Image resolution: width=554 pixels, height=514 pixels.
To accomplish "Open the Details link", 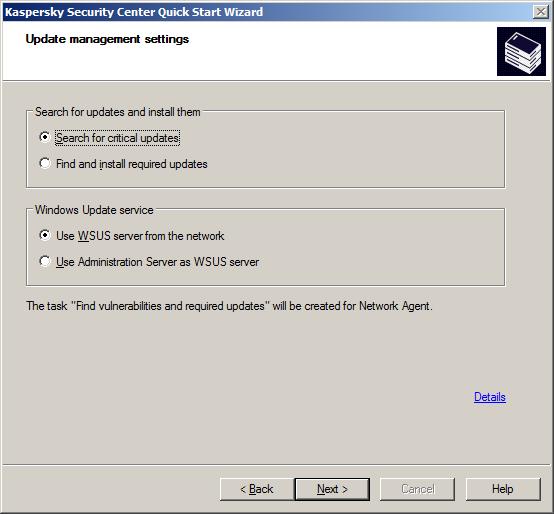I will pos(489,397).
